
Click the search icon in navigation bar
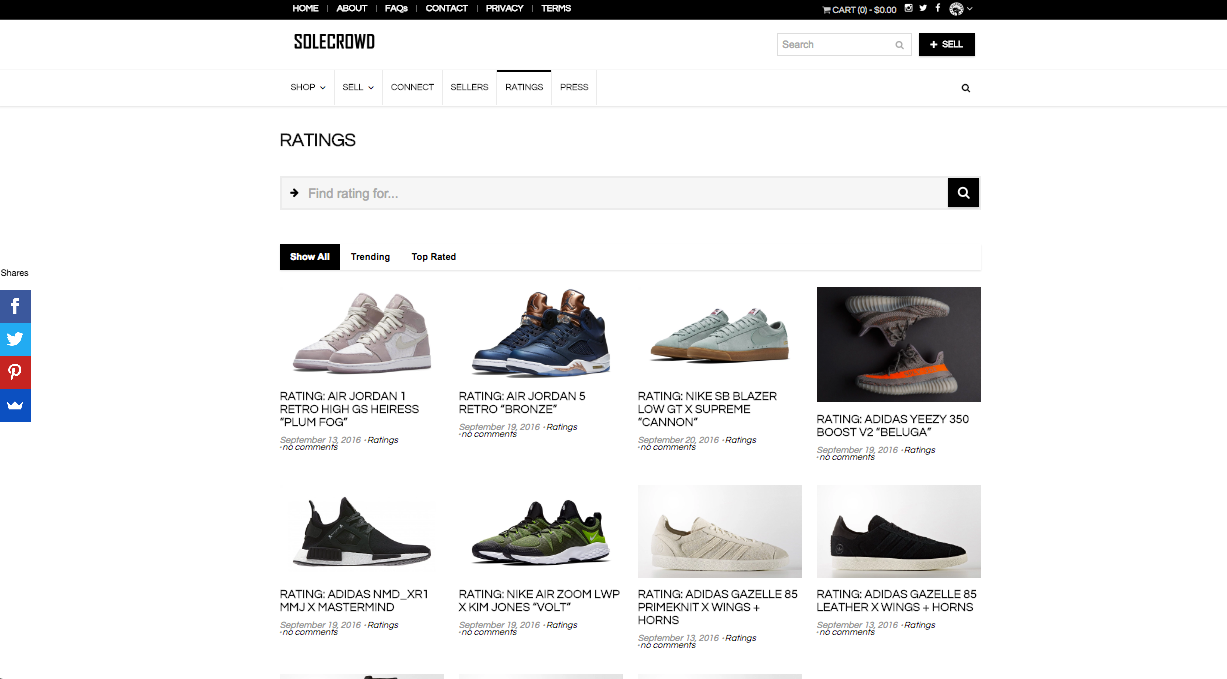tap(965, 88)
